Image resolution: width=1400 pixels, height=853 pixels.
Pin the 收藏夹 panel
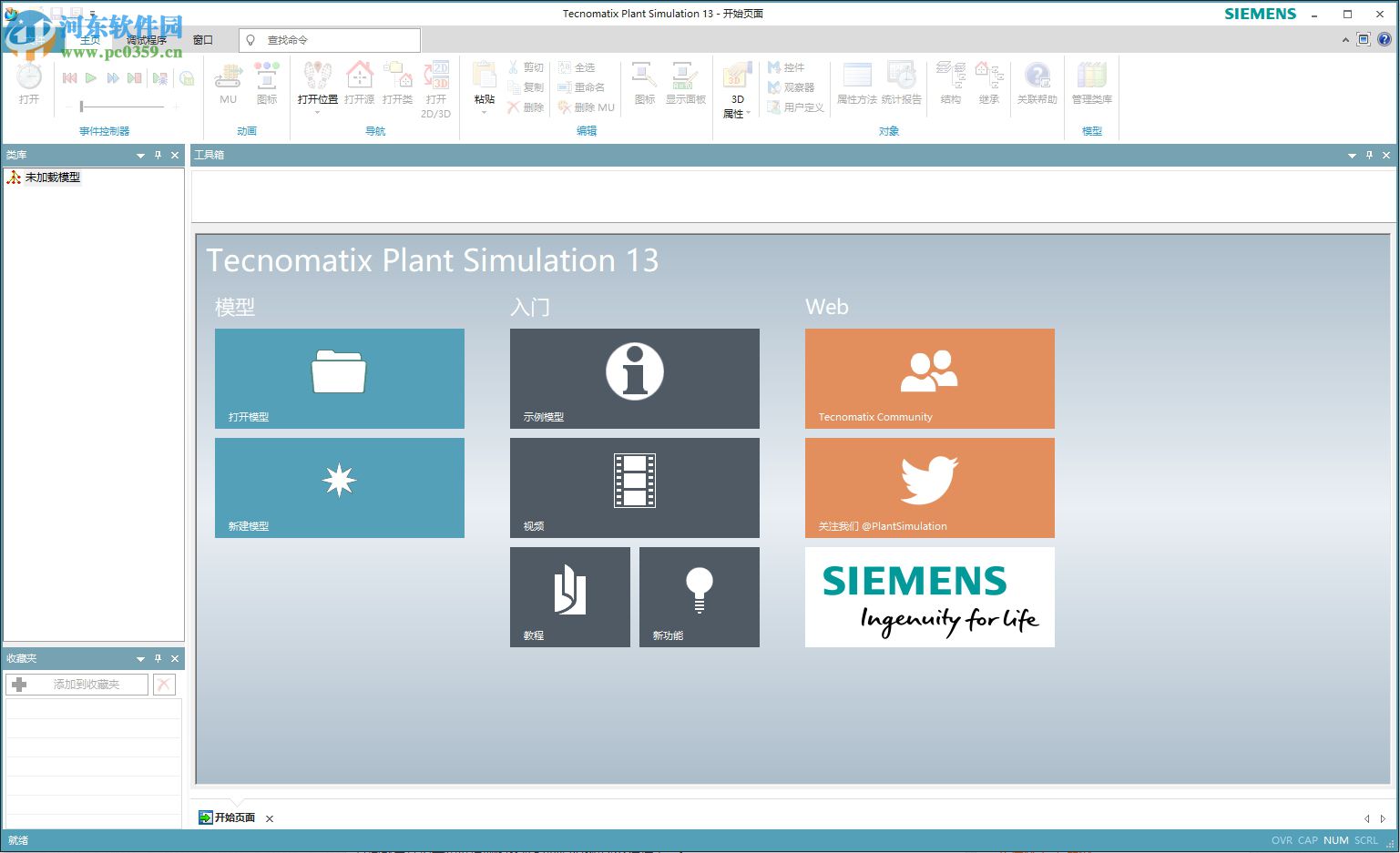158,659
